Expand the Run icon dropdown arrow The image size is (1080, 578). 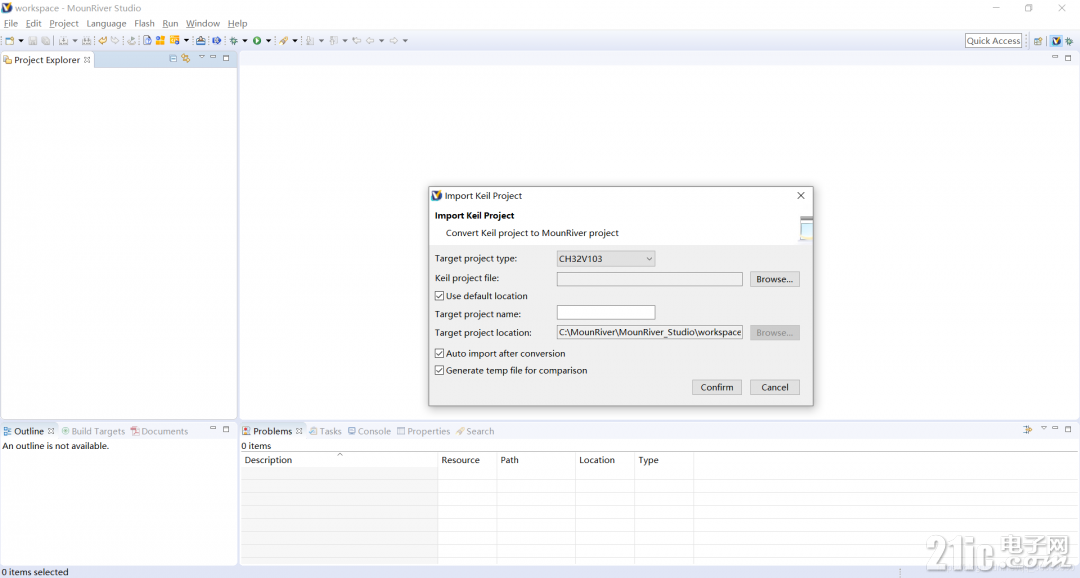(x=269, y=41)
